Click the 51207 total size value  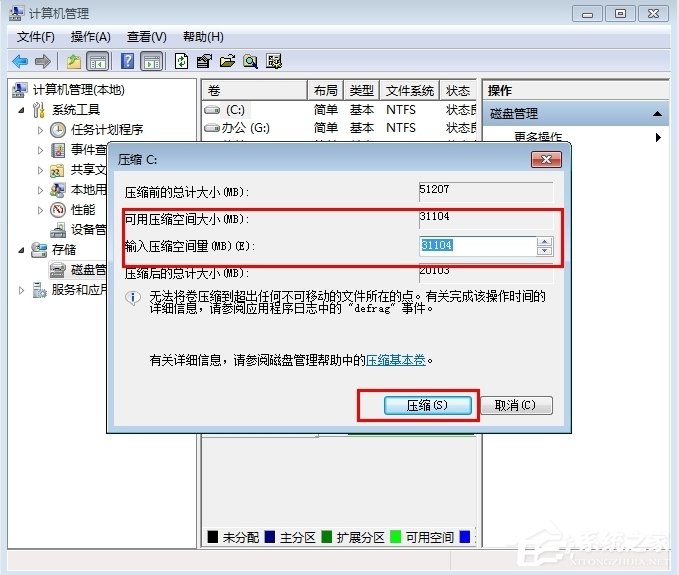tap(434, 189)
